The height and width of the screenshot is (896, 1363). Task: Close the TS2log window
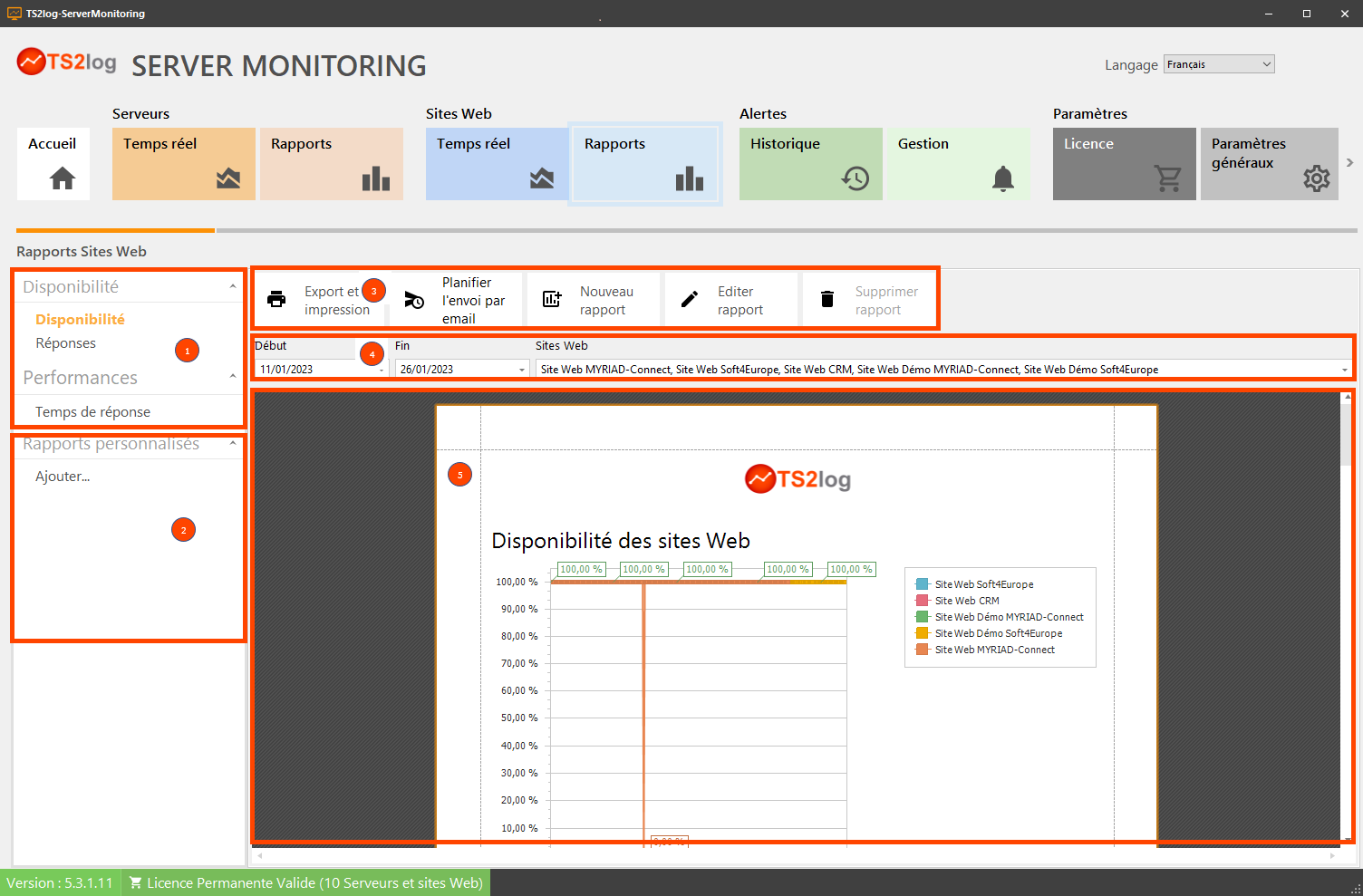(x=1345, y=14)
